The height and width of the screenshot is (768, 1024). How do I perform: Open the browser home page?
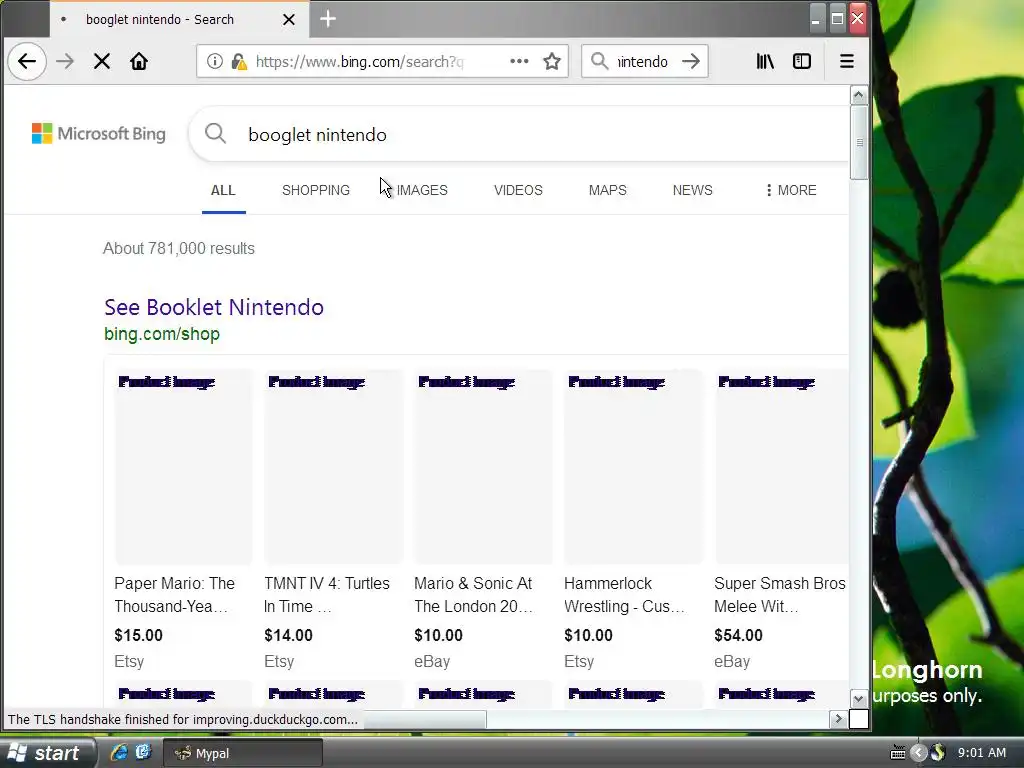pos(138,61)
